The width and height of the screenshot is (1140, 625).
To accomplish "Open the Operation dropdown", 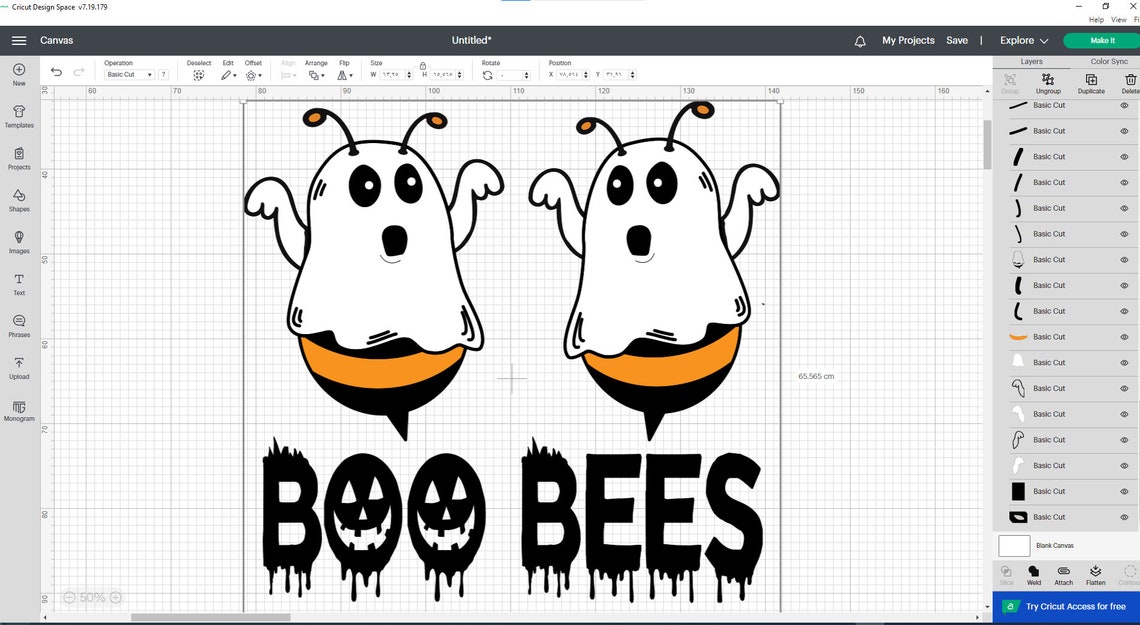I will pos(129,74).
